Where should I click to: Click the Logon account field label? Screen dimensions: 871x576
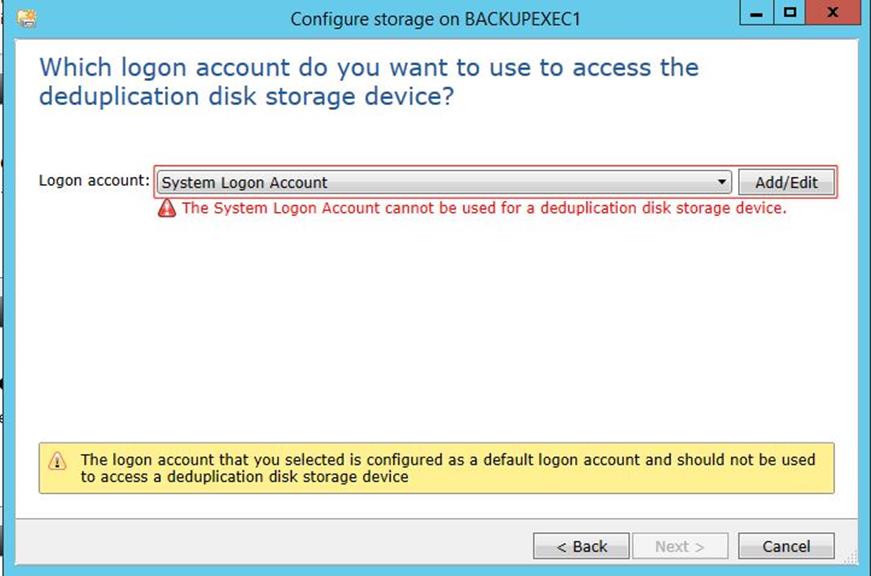(x=94, y=181)
